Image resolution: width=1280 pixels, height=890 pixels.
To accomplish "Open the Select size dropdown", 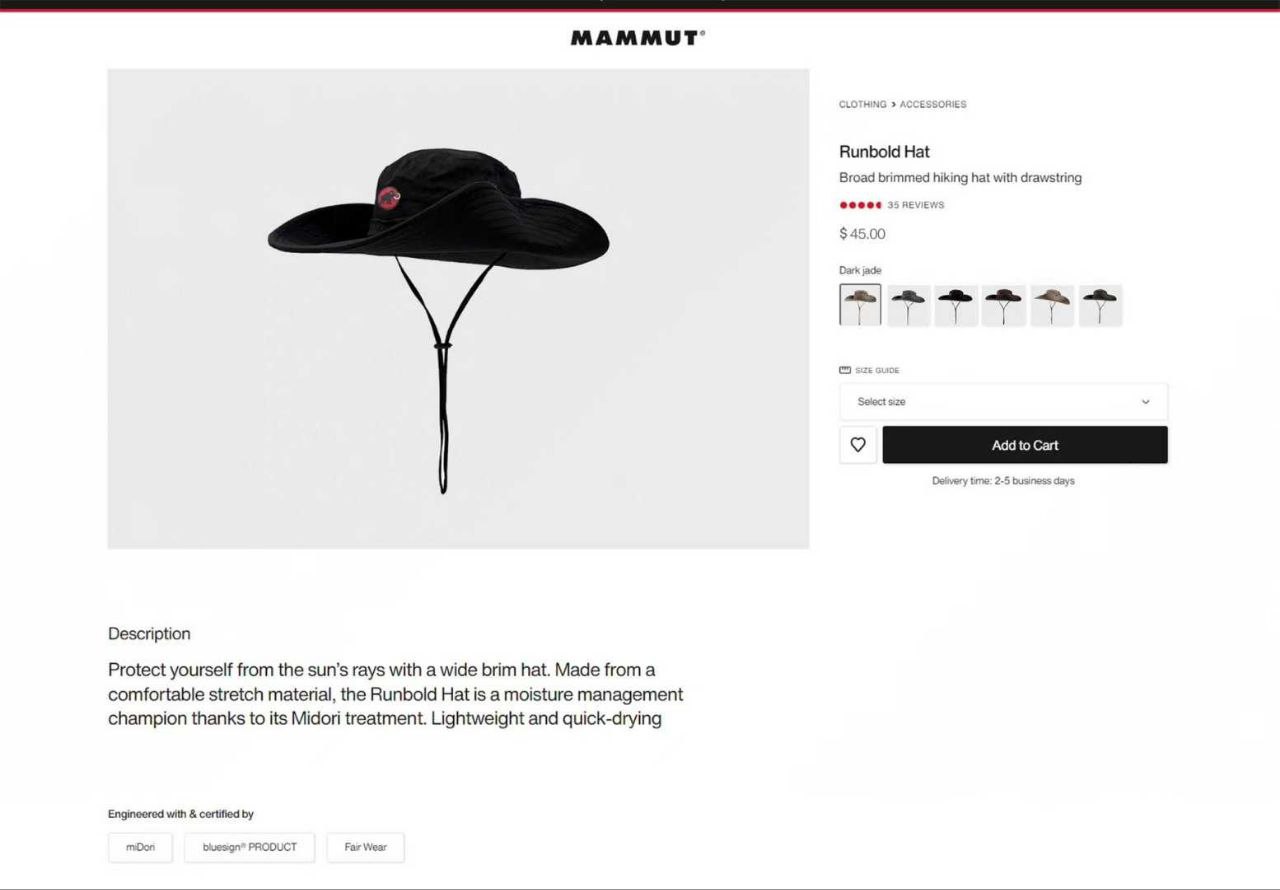I will (1003, 402).
